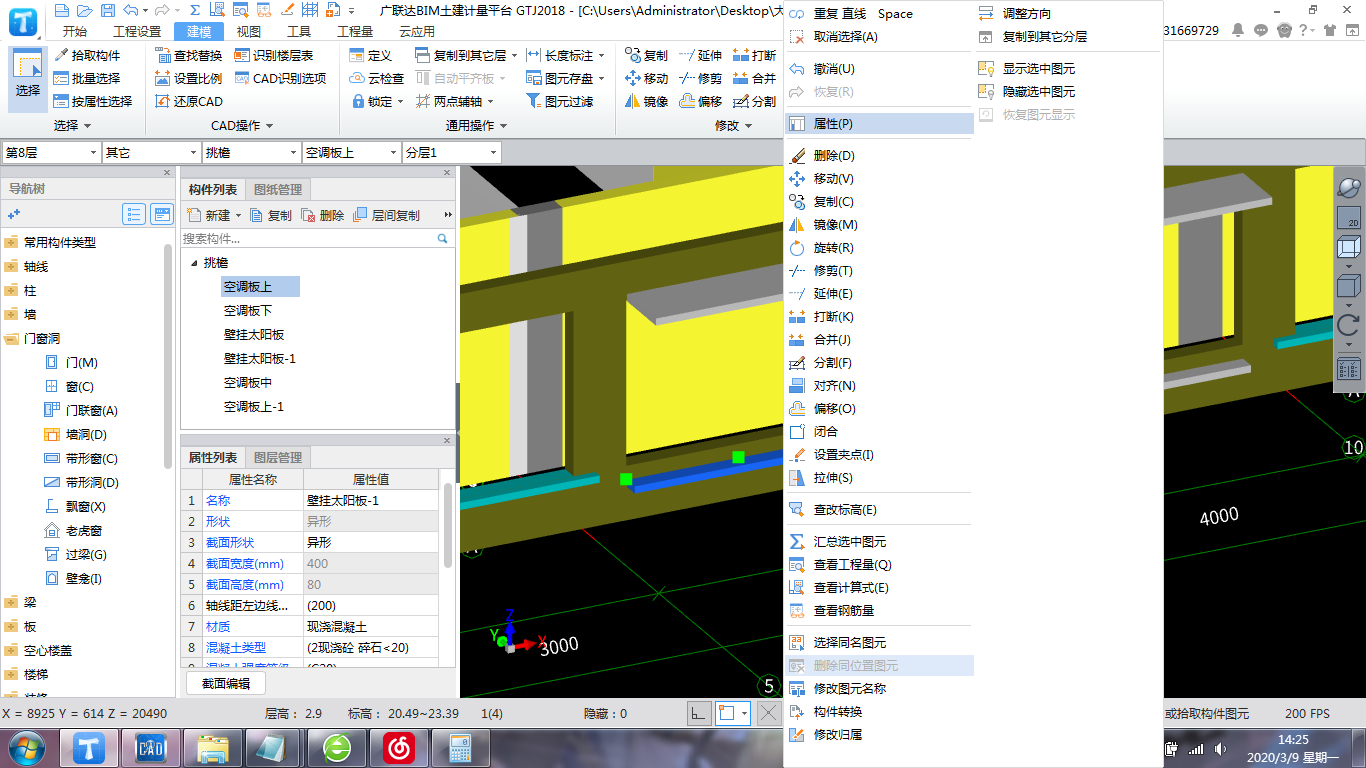Choose 属性(P) in context menu
This screenshot has width=1366, height=768.
[879, 124]
